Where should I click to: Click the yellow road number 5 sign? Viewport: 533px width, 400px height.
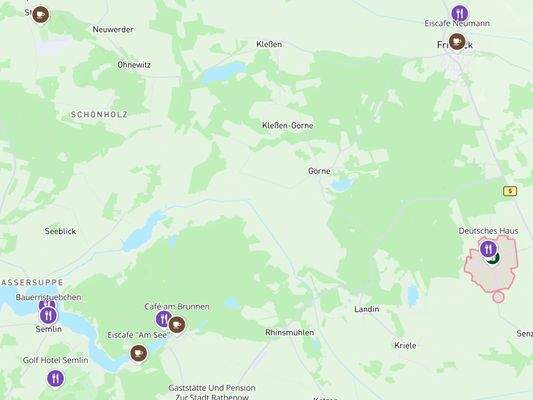pos(510,191)
